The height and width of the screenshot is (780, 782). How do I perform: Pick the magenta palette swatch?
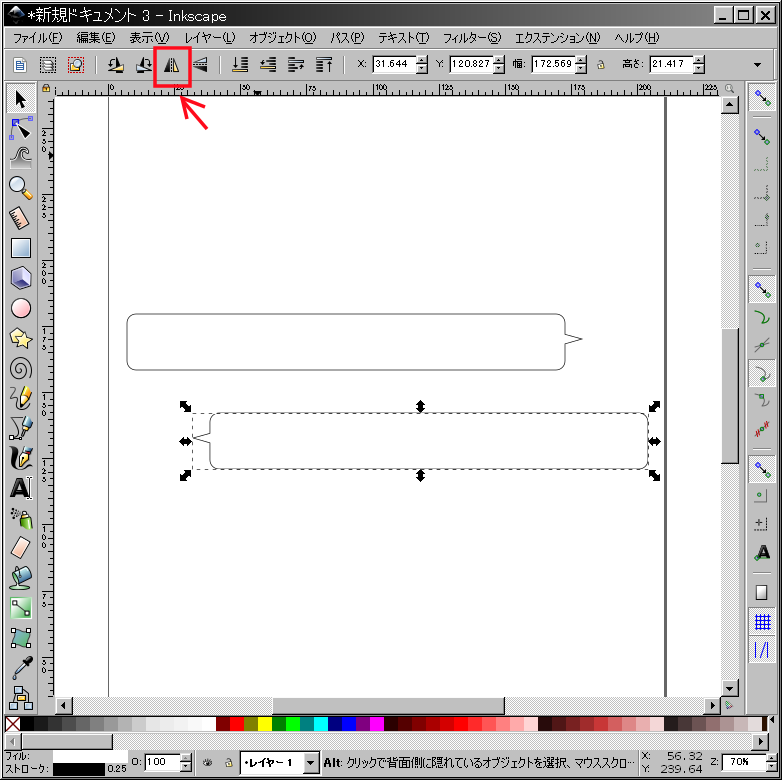coord(377,724)
